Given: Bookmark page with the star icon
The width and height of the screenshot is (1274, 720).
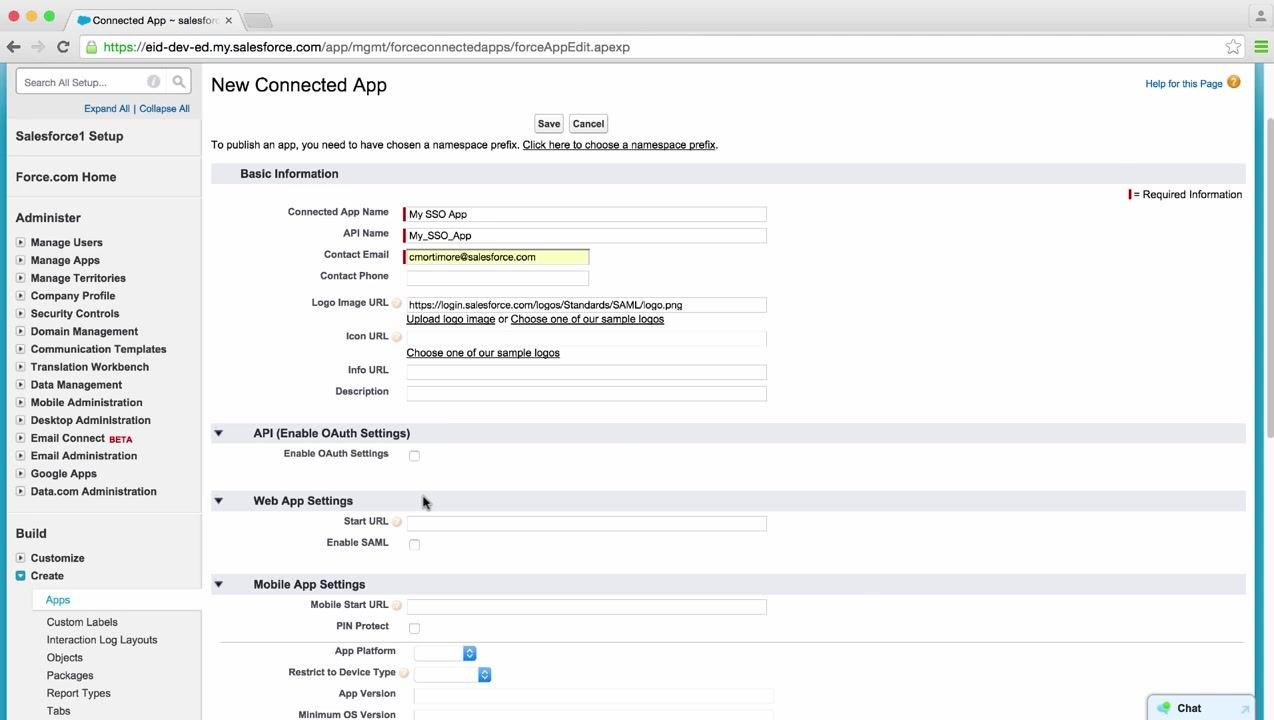Looking at the screenshot, I should click(x=1233, y=47).
